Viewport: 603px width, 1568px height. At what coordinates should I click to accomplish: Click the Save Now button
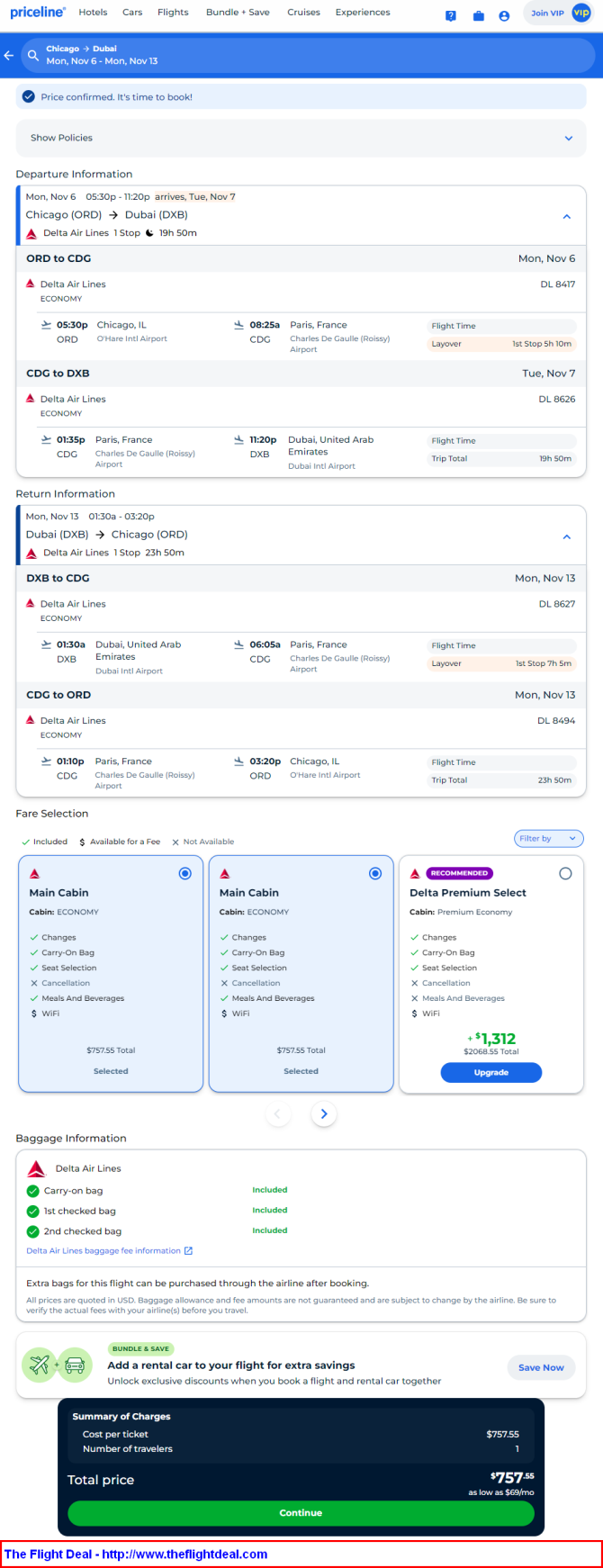point(541,1367)
